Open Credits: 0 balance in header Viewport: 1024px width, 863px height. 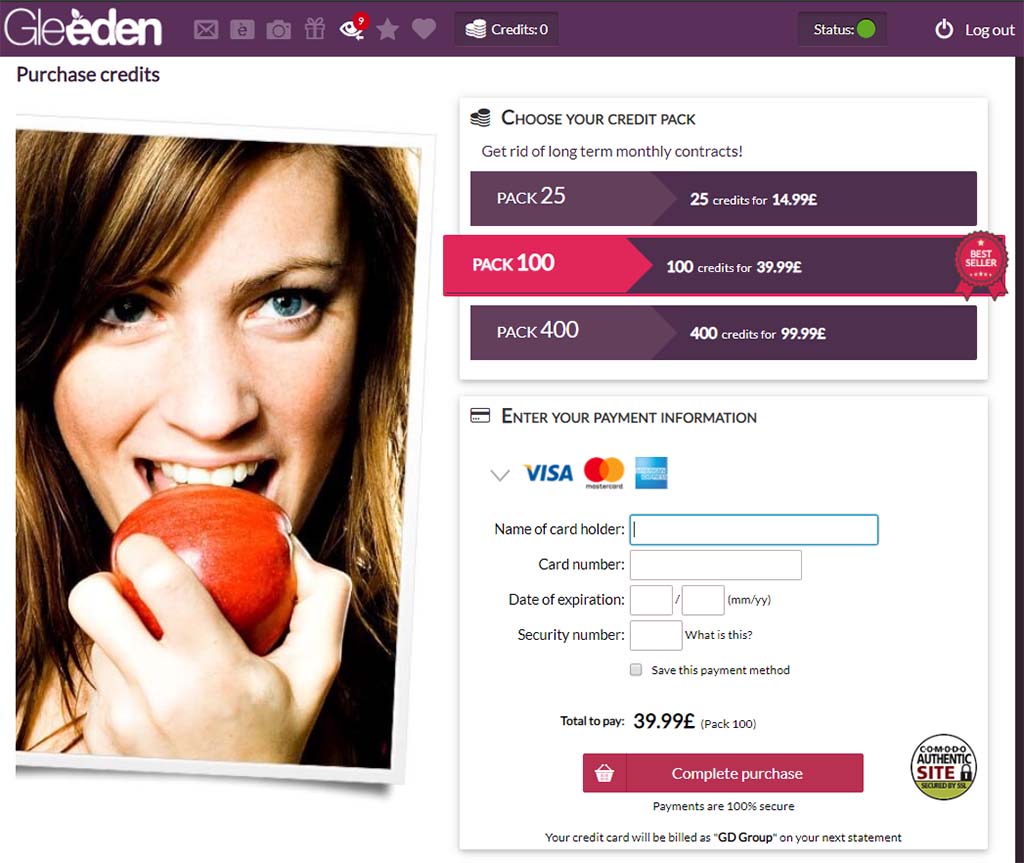point(507,29)
